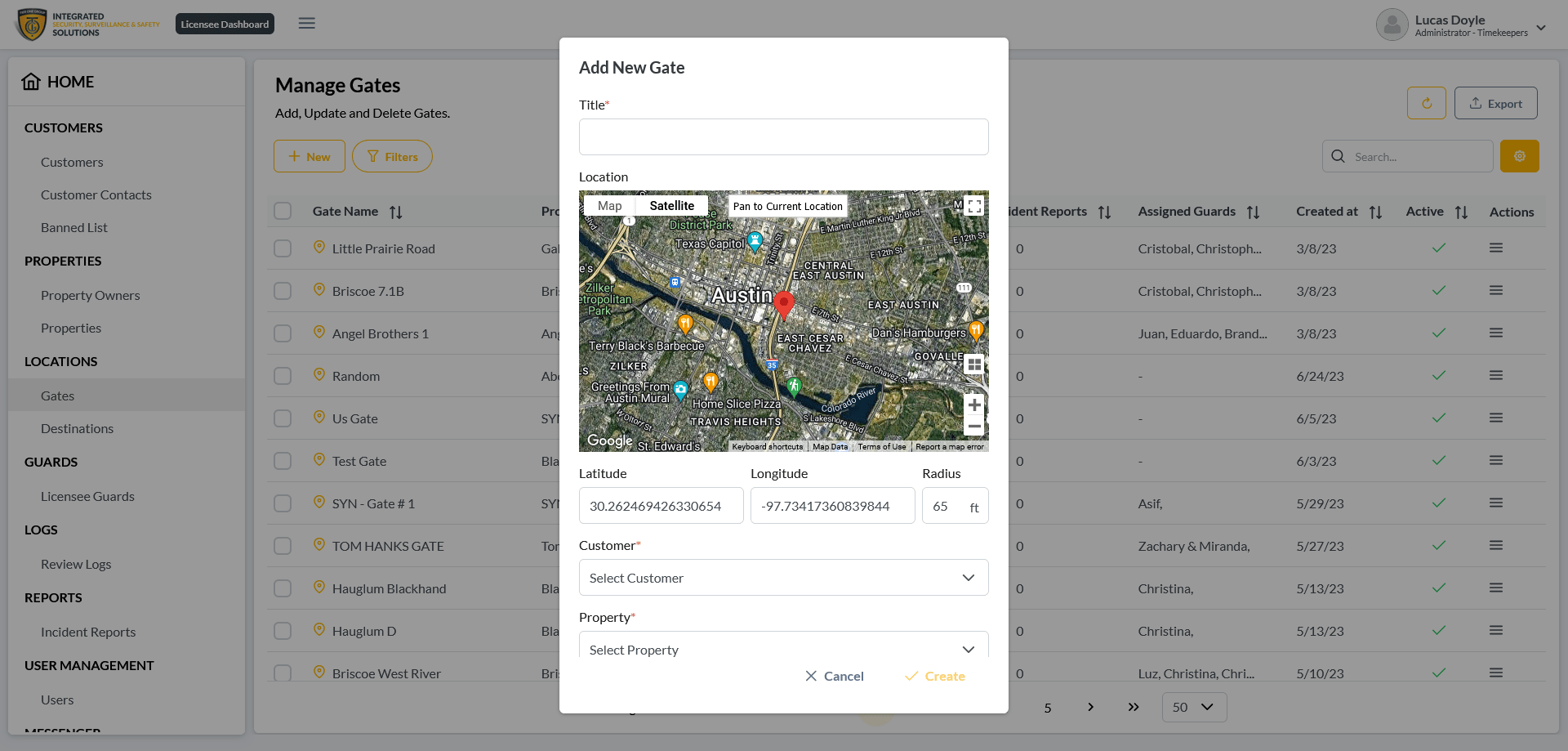This screenshot has width=1568, height=751.
Task: Click the Create button
Action: [x=935, y=676]
